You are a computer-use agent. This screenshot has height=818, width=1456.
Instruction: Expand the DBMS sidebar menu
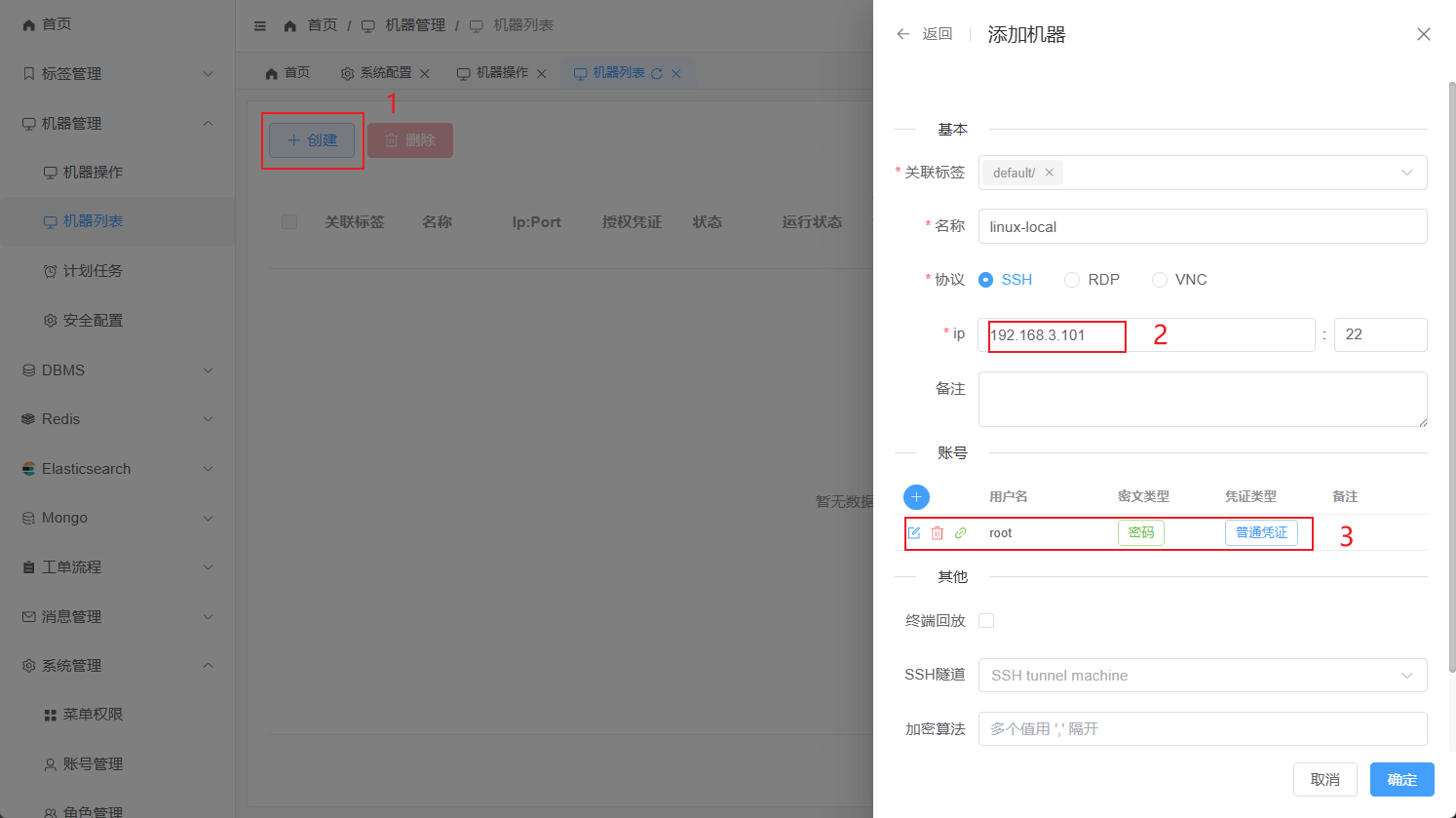pyautogui.click(x=117, y=370)
